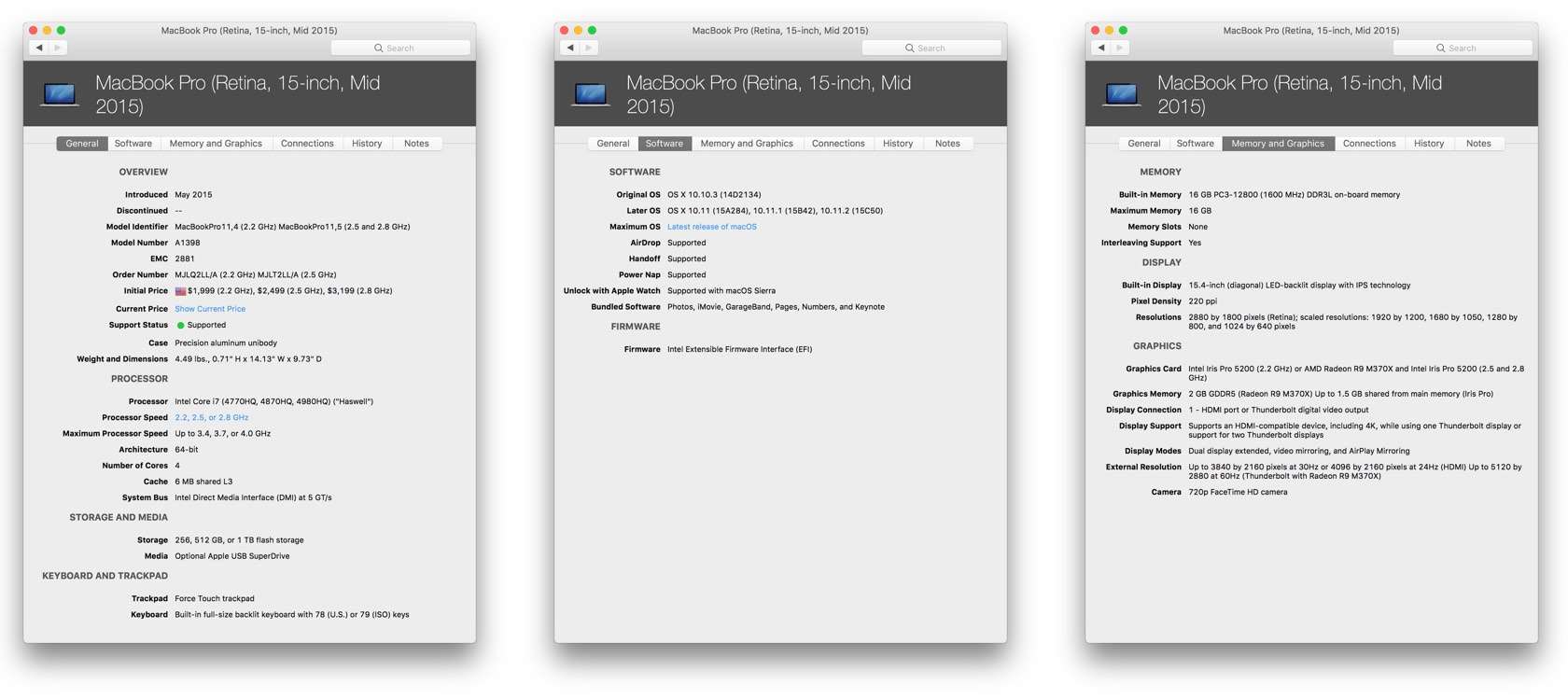Open the History tab in the middle window

click(x=898, y=144)
